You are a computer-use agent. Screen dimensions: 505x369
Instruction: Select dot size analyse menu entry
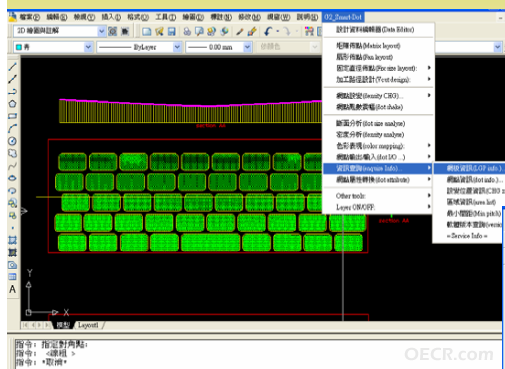click(379, 123)
